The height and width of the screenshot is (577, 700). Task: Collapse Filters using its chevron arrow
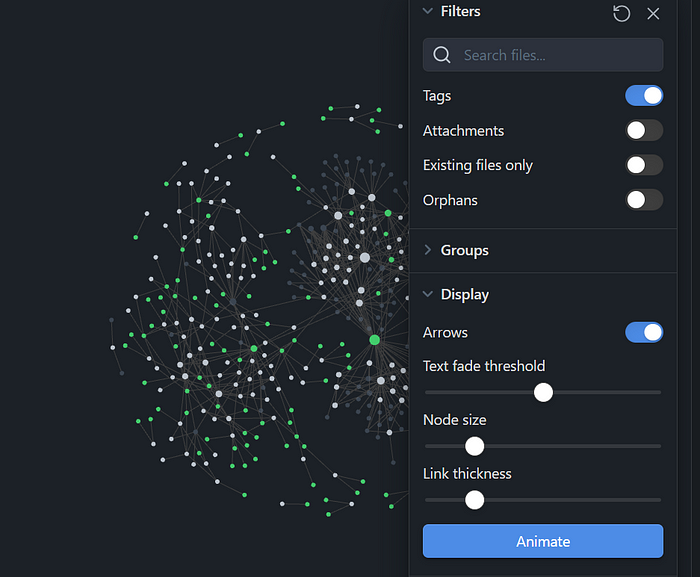click(428, 11)
